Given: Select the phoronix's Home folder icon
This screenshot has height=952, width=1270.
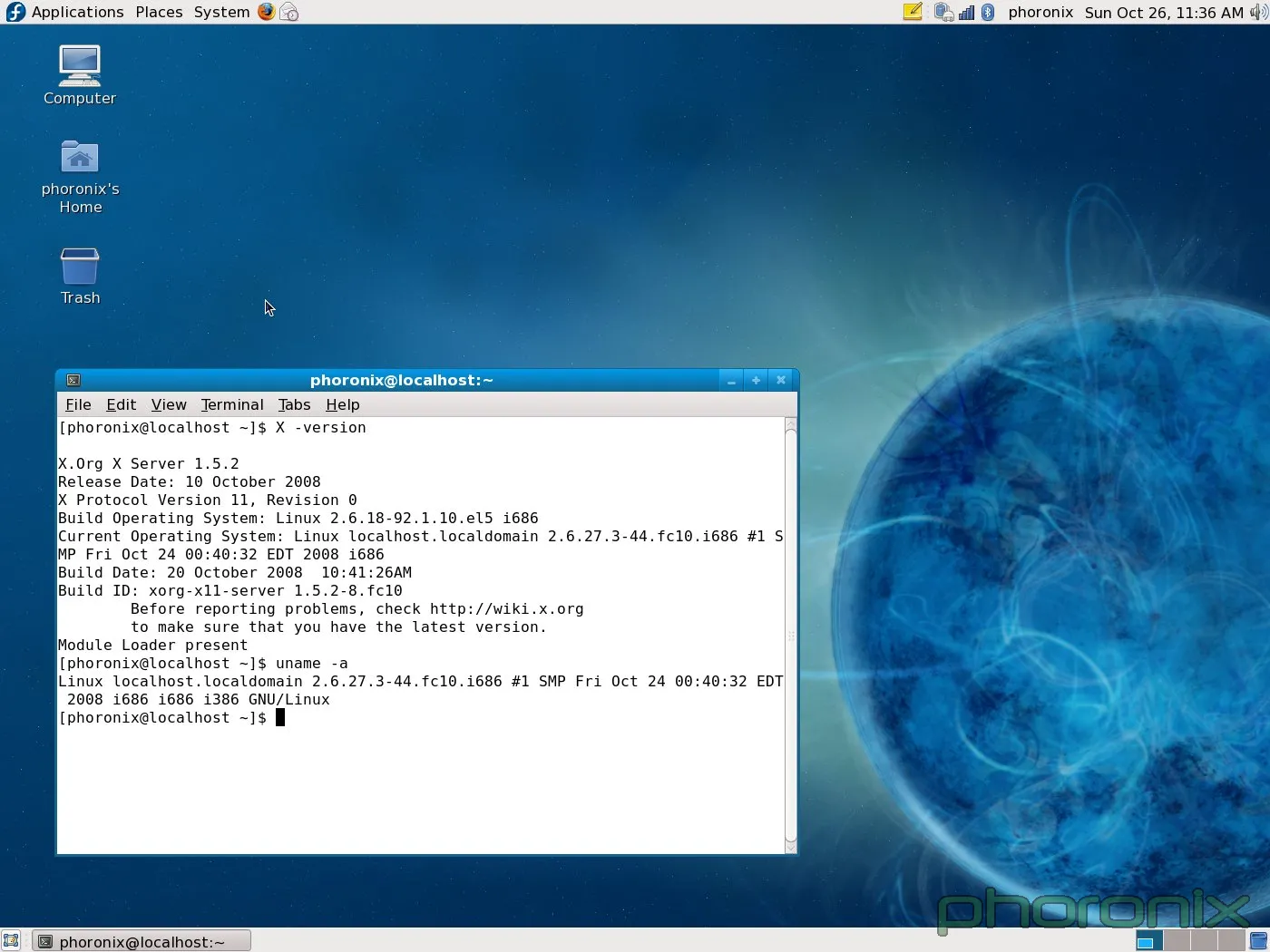Looking at the screenshot, I should click(x=80, y=177).
